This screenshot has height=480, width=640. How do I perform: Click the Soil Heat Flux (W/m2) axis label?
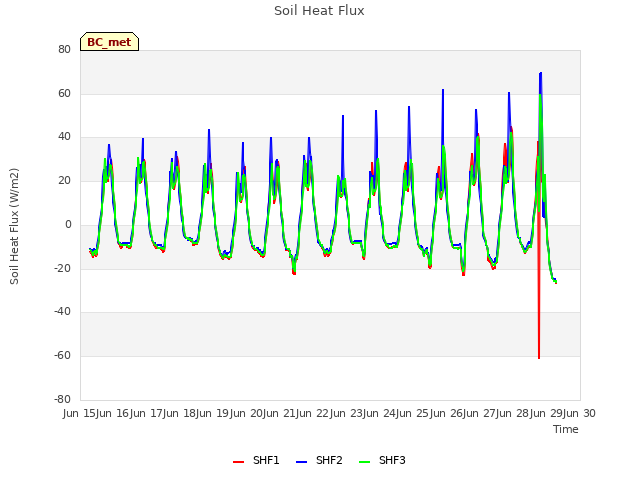pos(14,226)
